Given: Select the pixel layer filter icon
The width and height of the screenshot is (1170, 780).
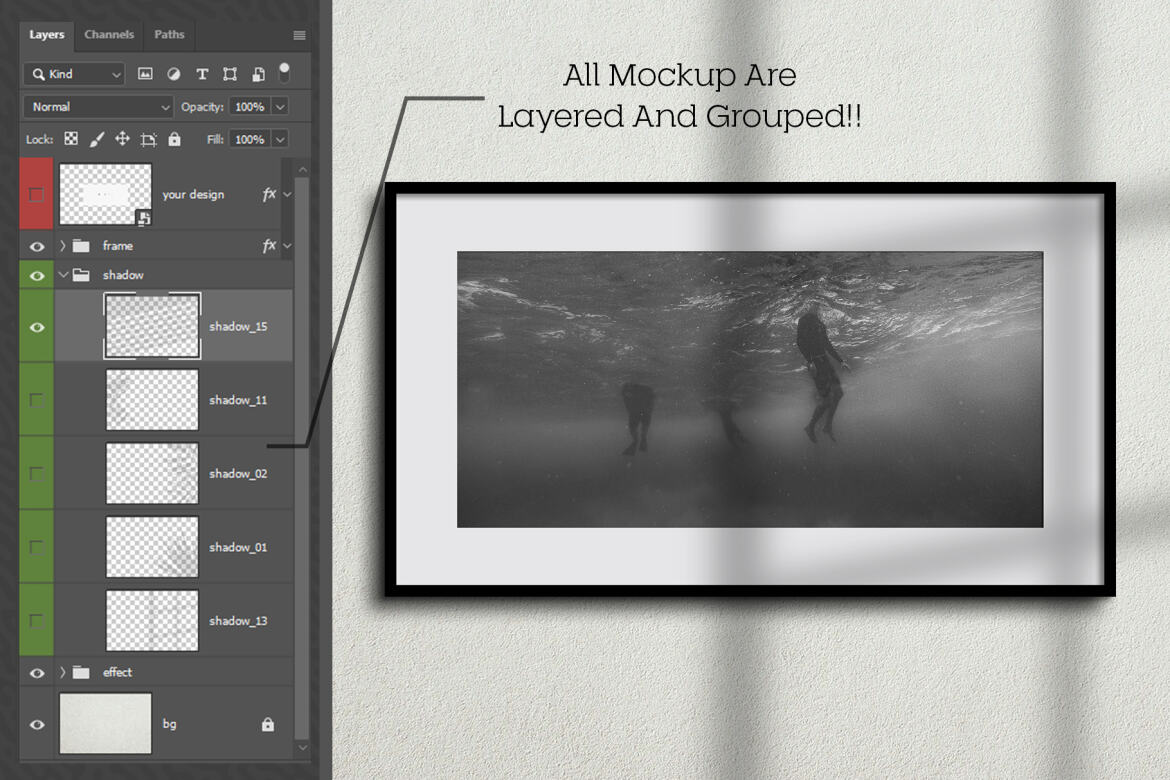Looking at the screenshot, I should pos(145,73).
